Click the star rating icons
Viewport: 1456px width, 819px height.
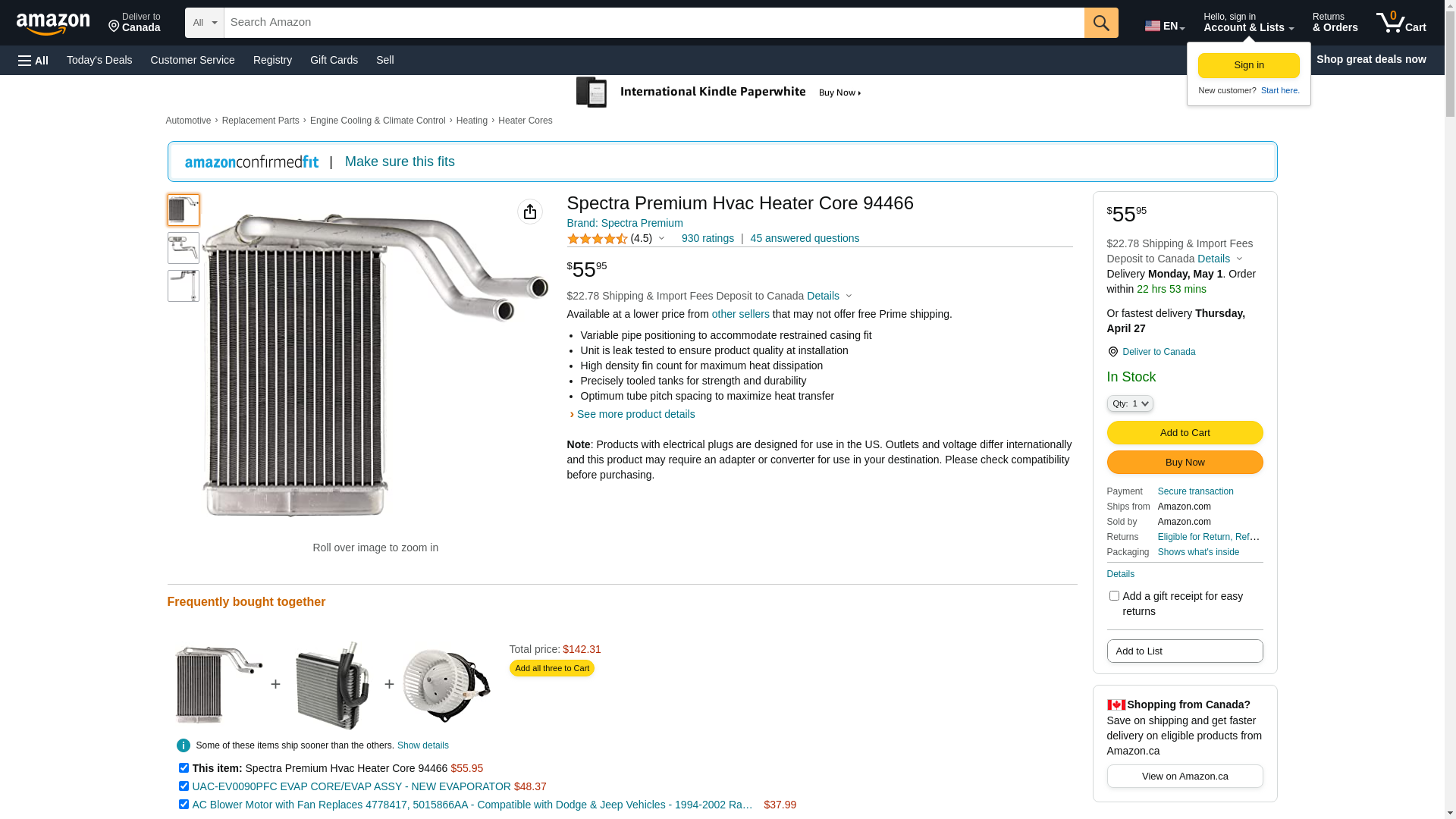point(598,239)
